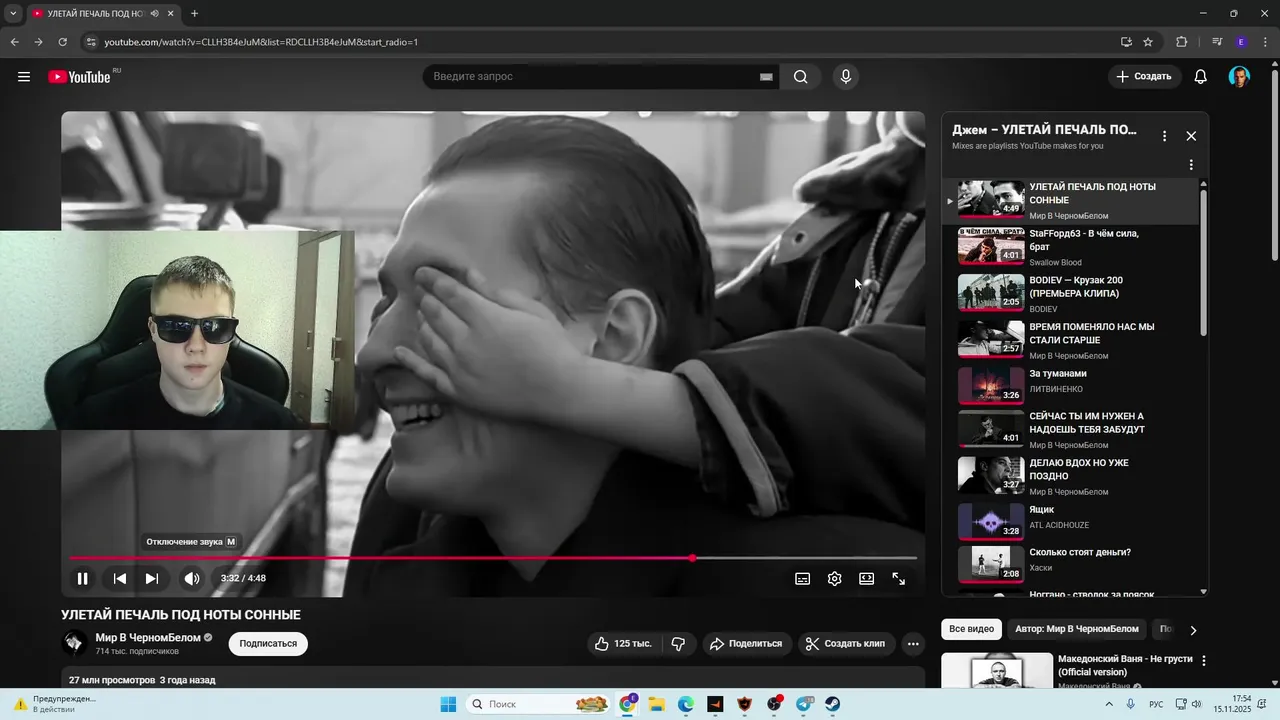Skip to the previous video

click(119, 578)
